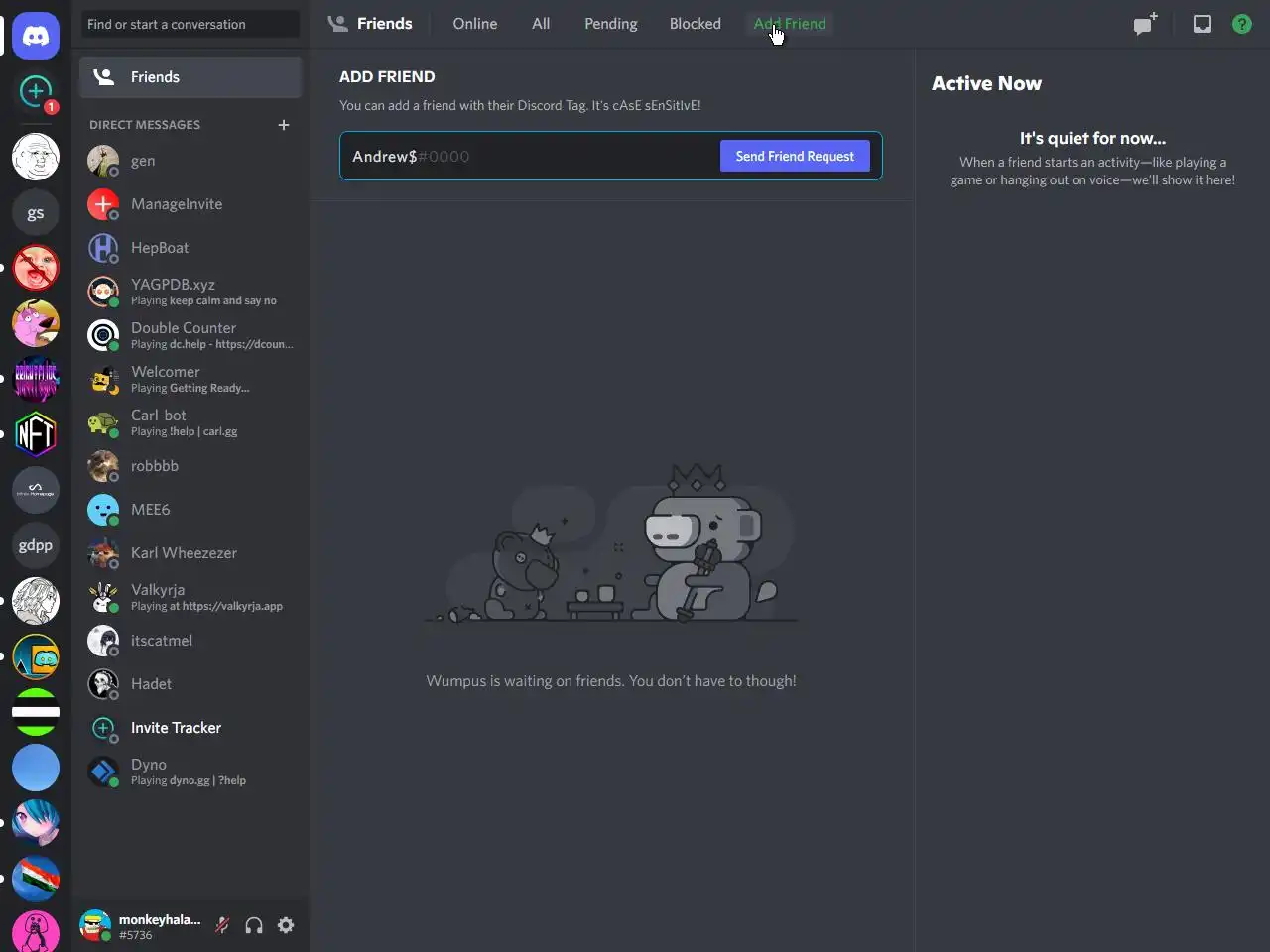1270x952 pixels.
Task: Switch to the Blocked tab
Action: (x=696, y=24)
